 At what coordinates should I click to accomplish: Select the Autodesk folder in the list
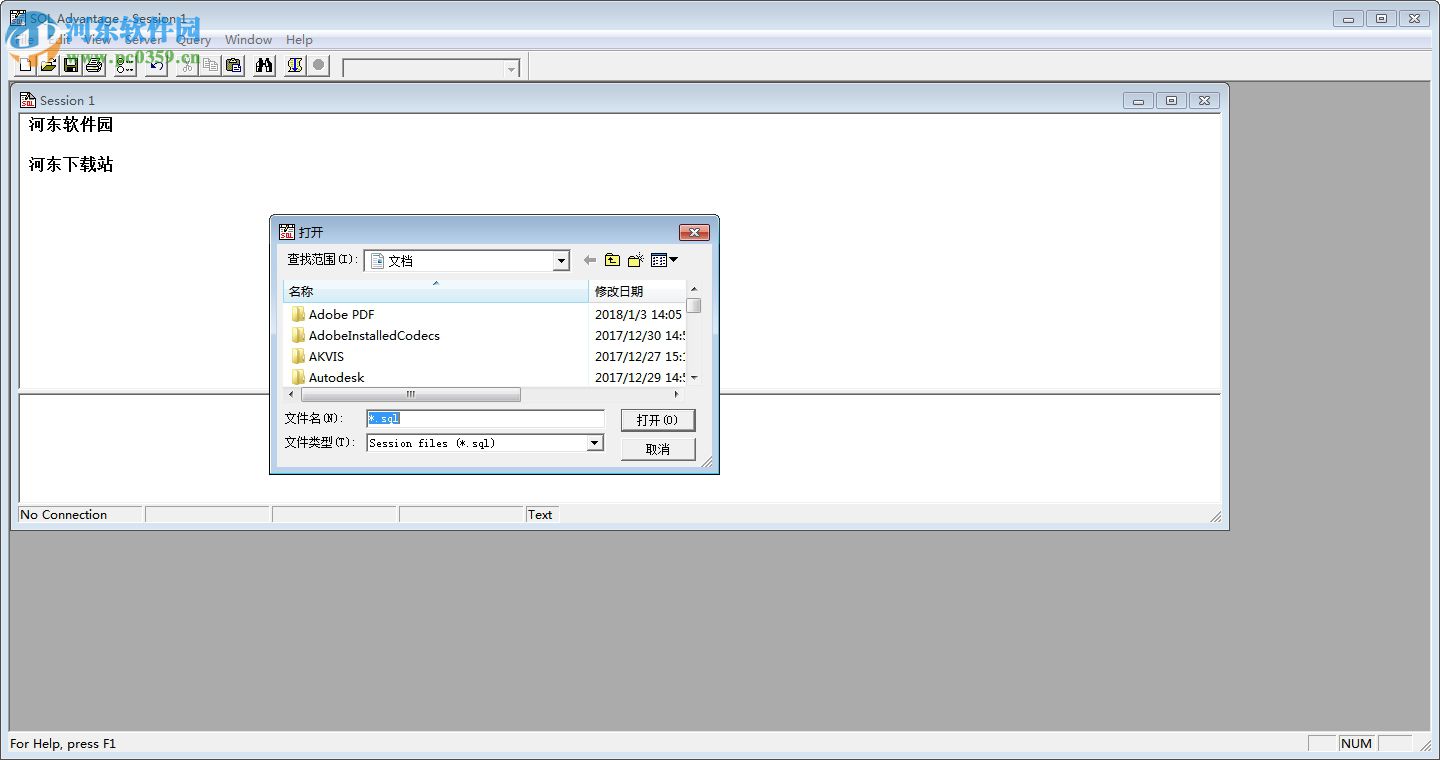click(335, 377)
